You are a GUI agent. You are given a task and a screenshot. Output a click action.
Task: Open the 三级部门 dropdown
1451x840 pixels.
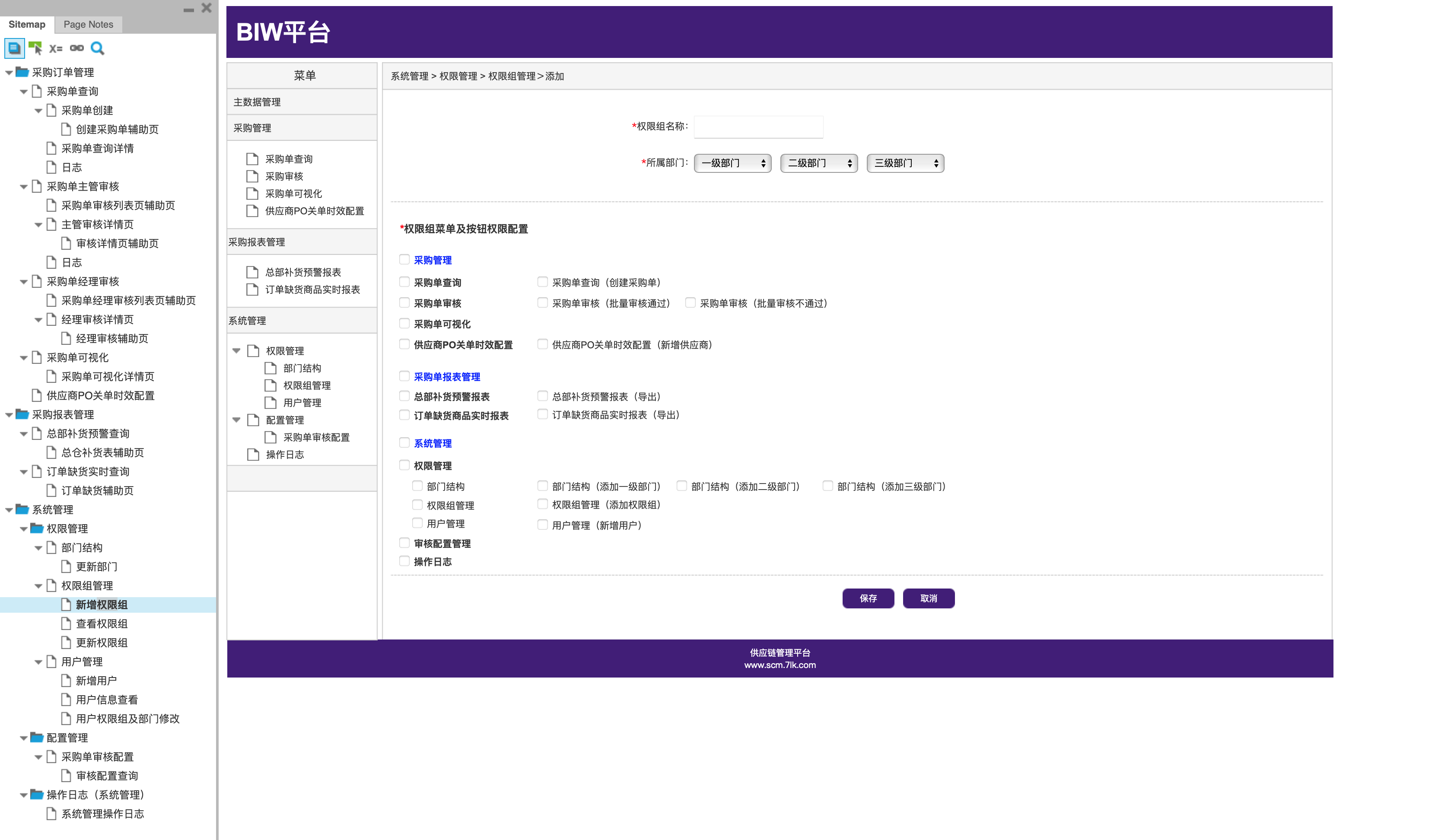(905, 163)
